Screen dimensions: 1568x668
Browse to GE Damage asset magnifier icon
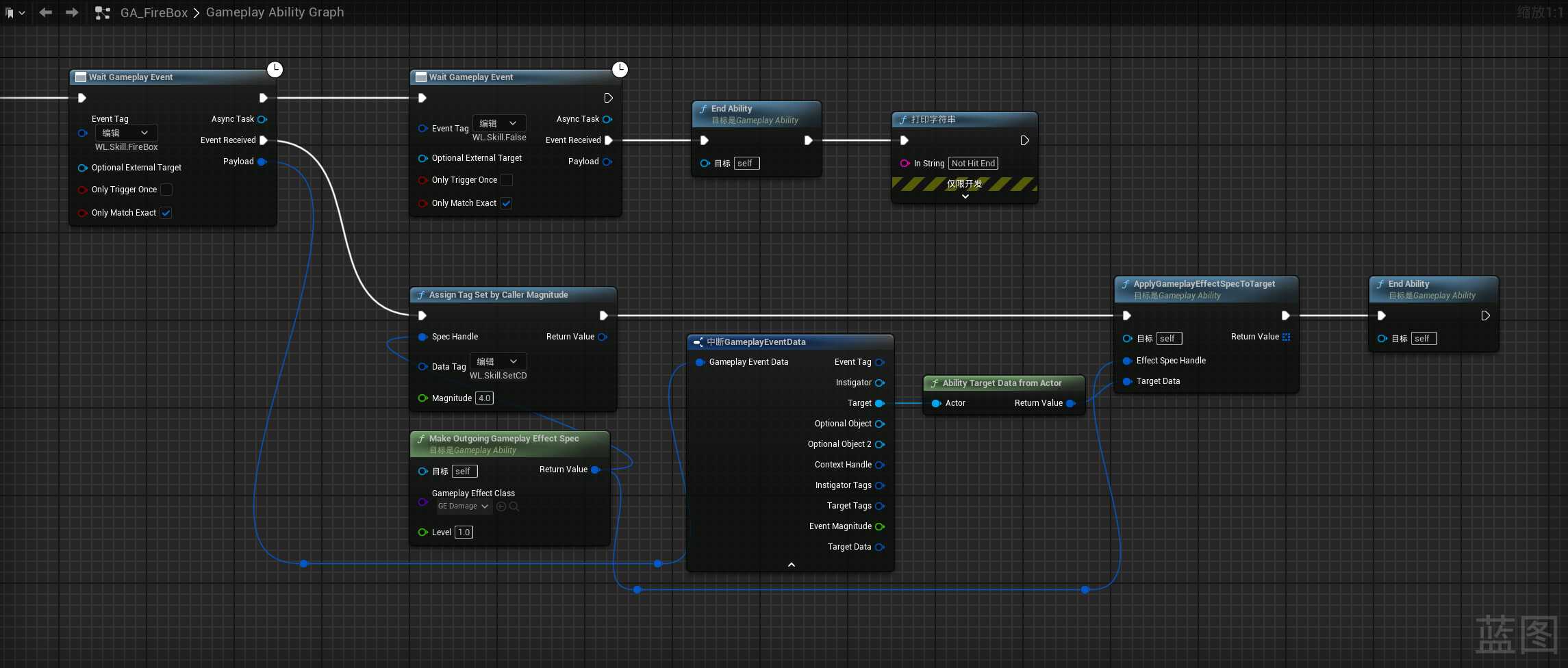coord(514,506)
